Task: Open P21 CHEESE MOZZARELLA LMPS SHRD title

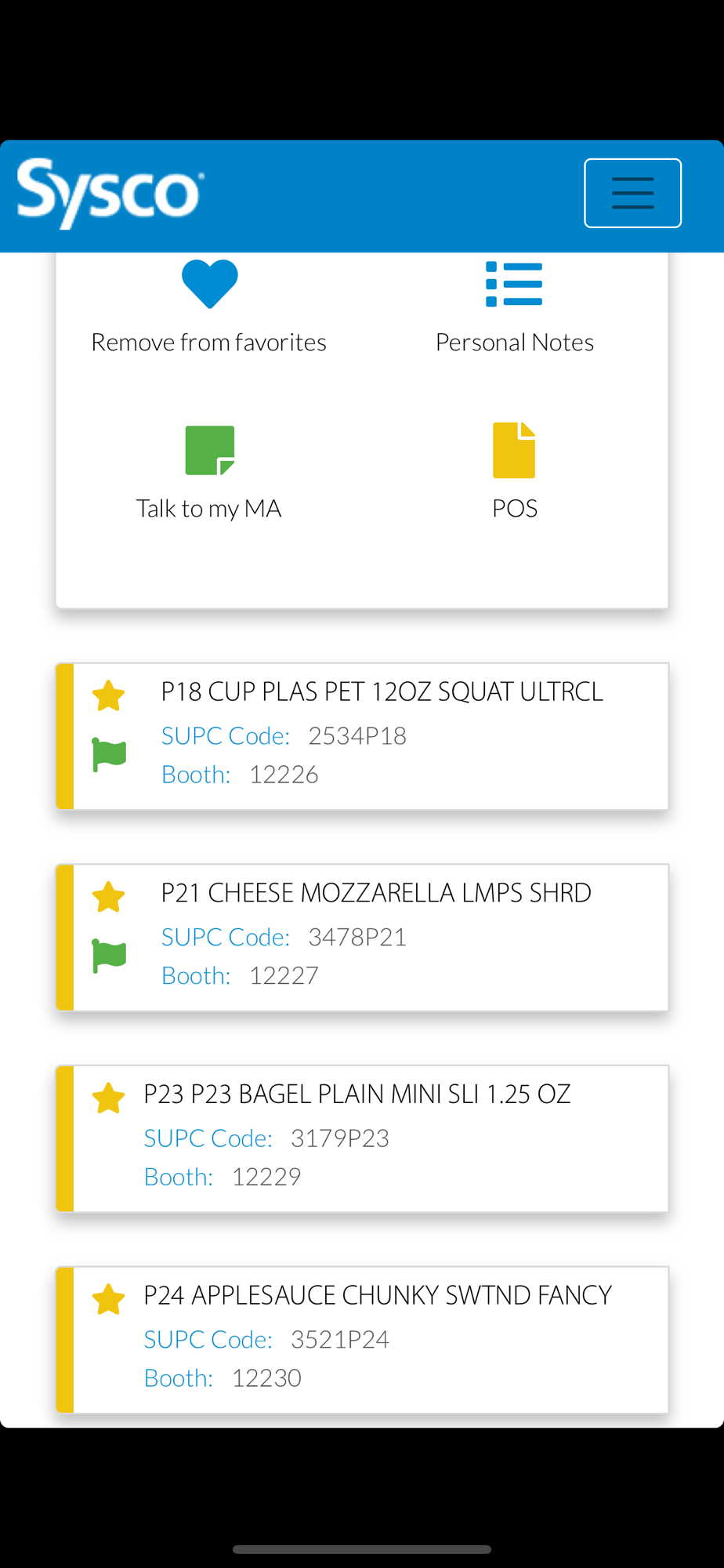Action: click(376, 893)
